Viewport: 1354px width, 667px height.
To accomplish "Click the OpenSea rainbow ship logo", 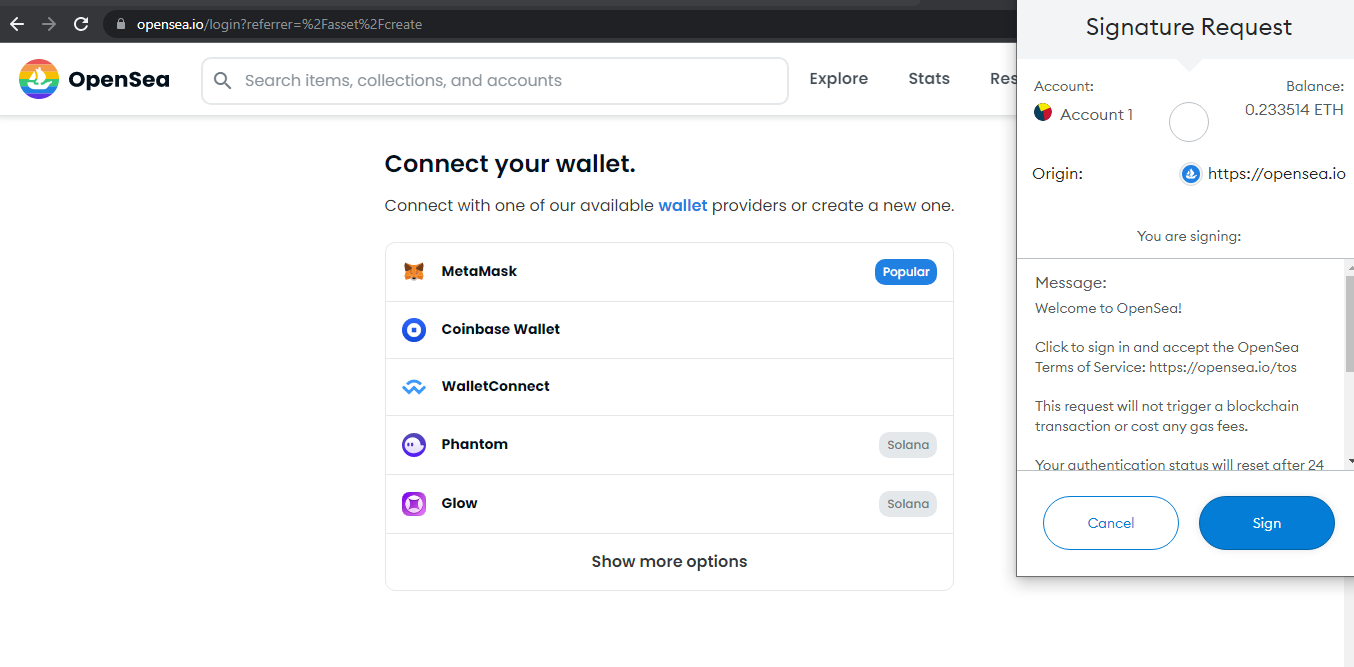I will tap(39, 79).
